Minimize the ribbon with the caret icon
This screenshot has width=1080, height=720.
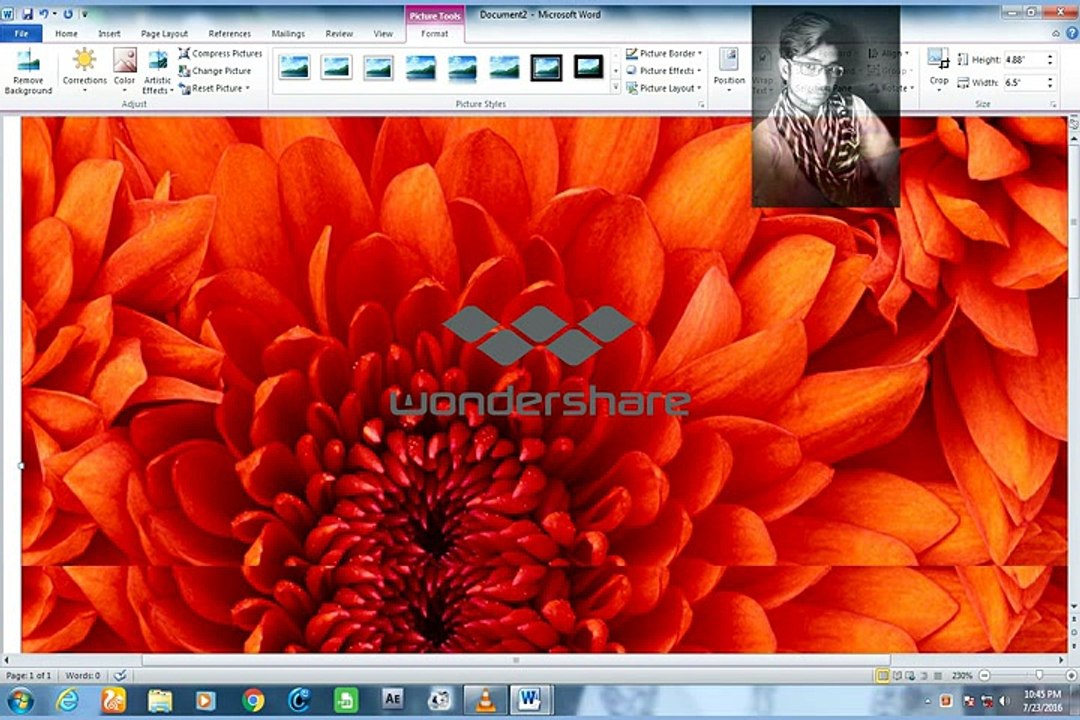[x=1056, y=33]
